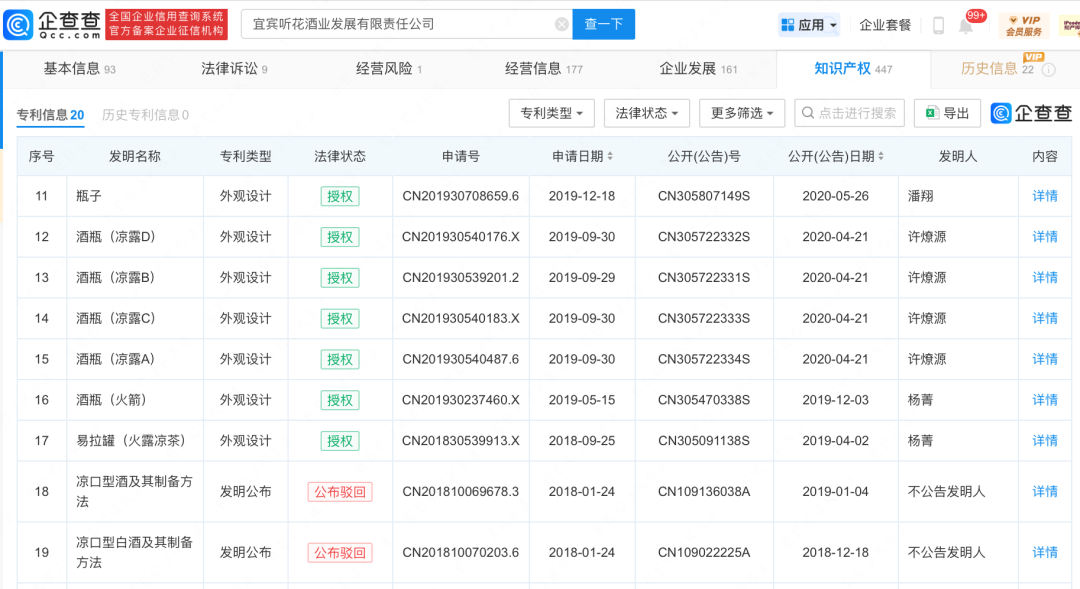Click publication date 2019-12-03

point(835,400)
